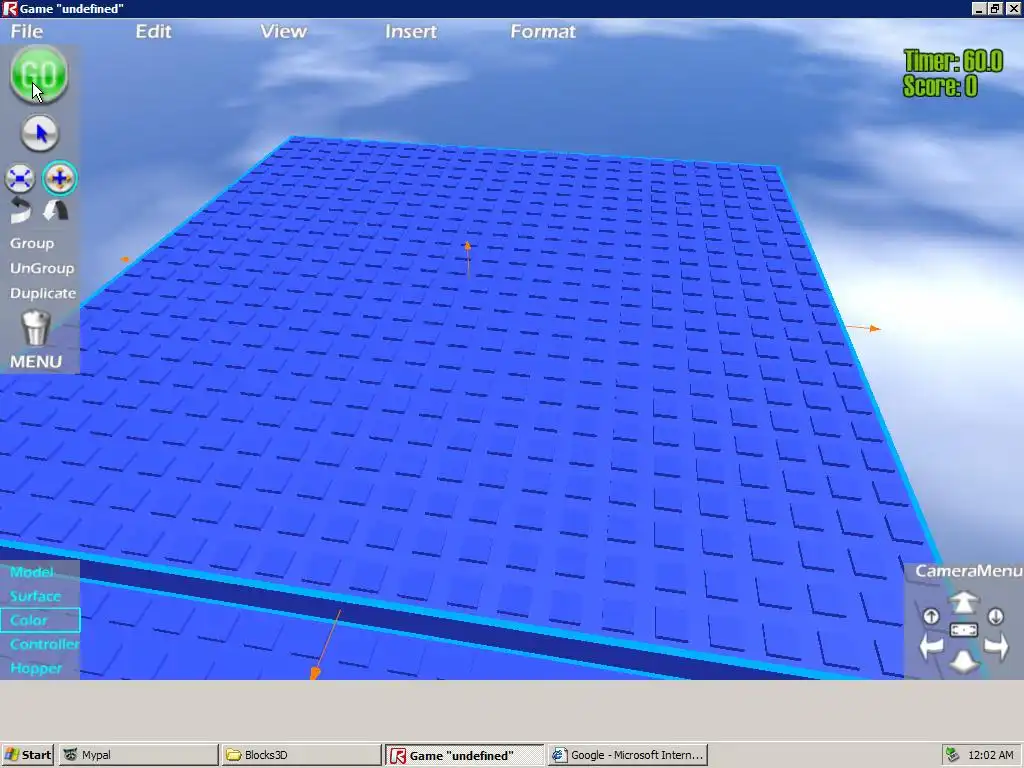
Task: Click the orange downward drag handle near bottom
Action: pos(325,645)
